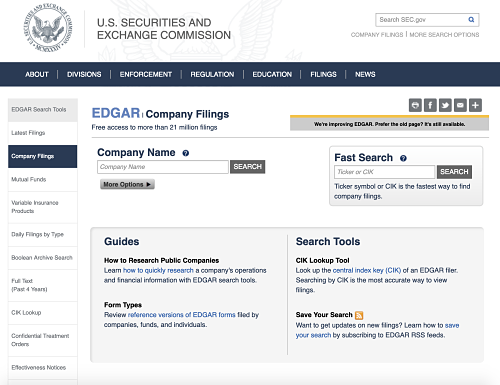Open more share options plus icon

475,105
